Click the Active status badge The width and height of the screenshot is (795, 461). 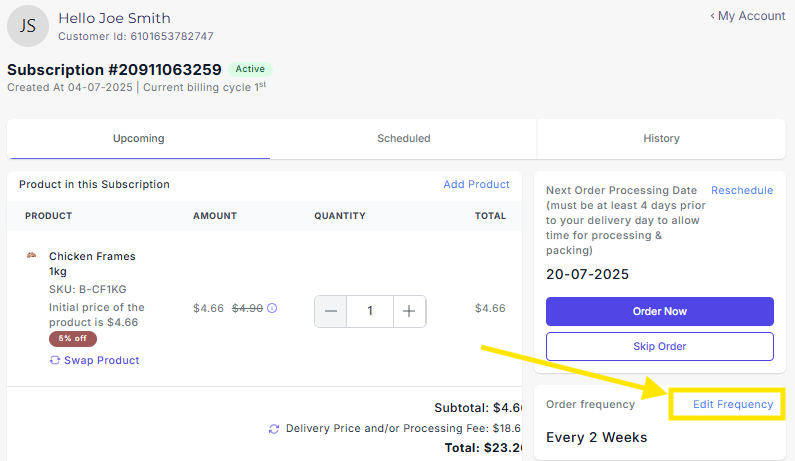250,69
